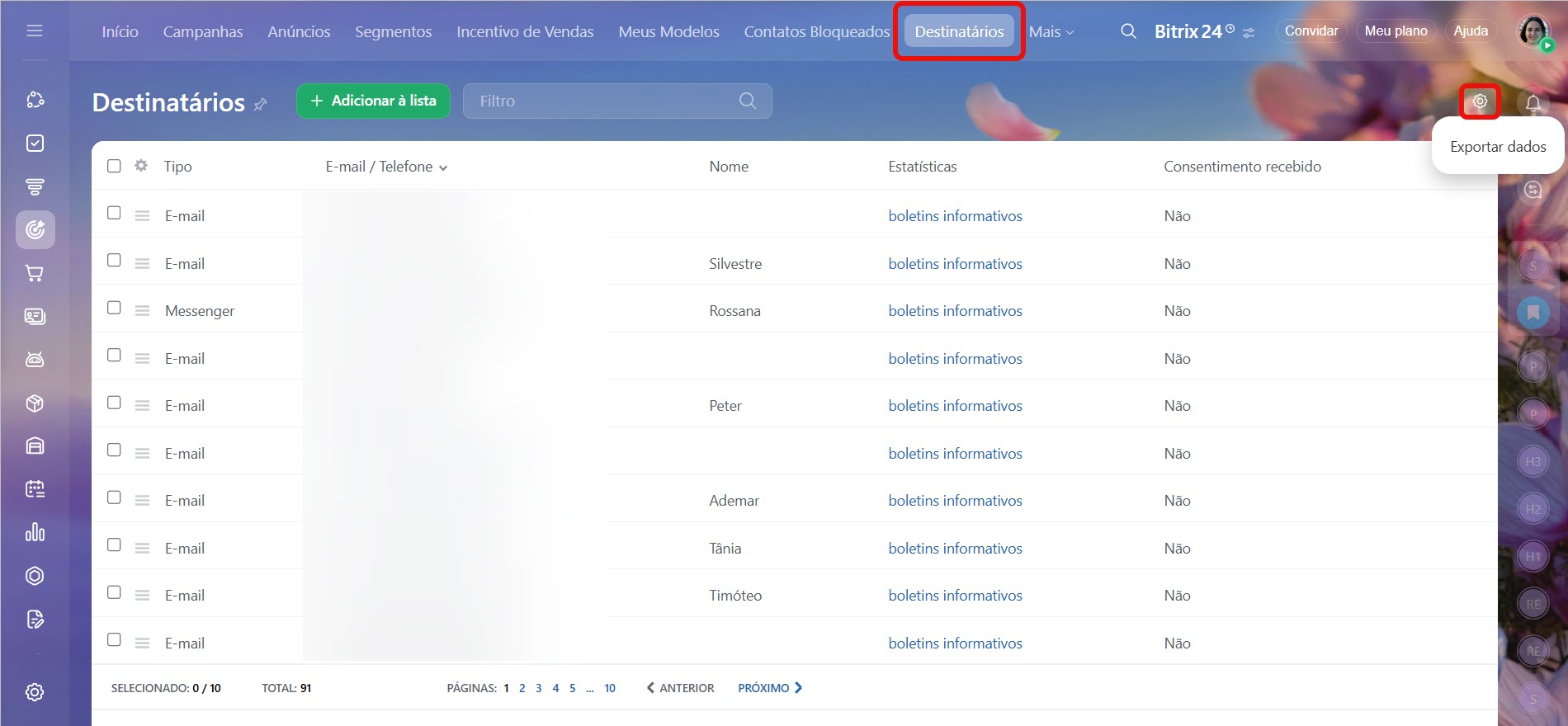Image resolution: width=1568 pixels, height=726 pixels.
Task: Go to the PRÓXIMO page link
Action: click(x=769, y=688)
